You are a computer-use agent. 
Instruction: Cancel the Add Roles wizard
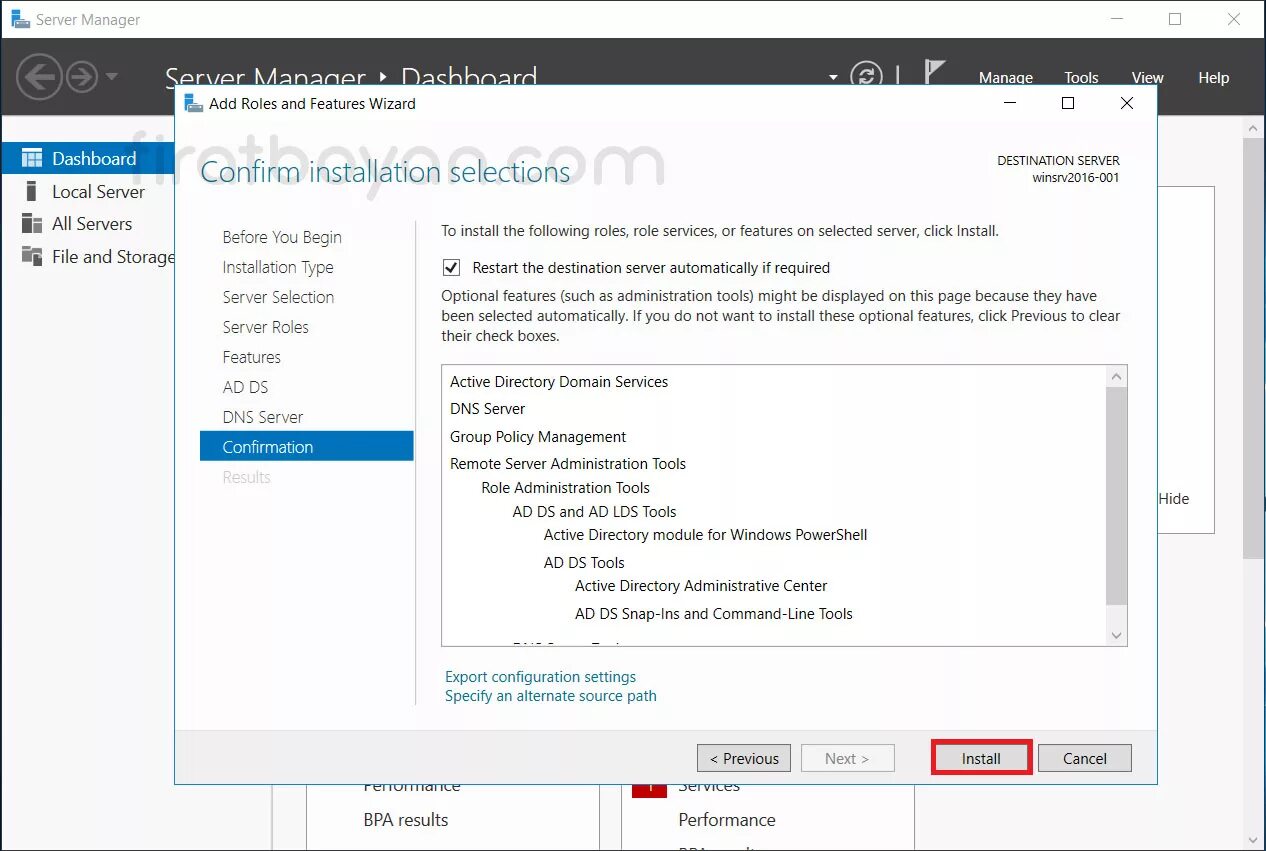[1084, 758]
